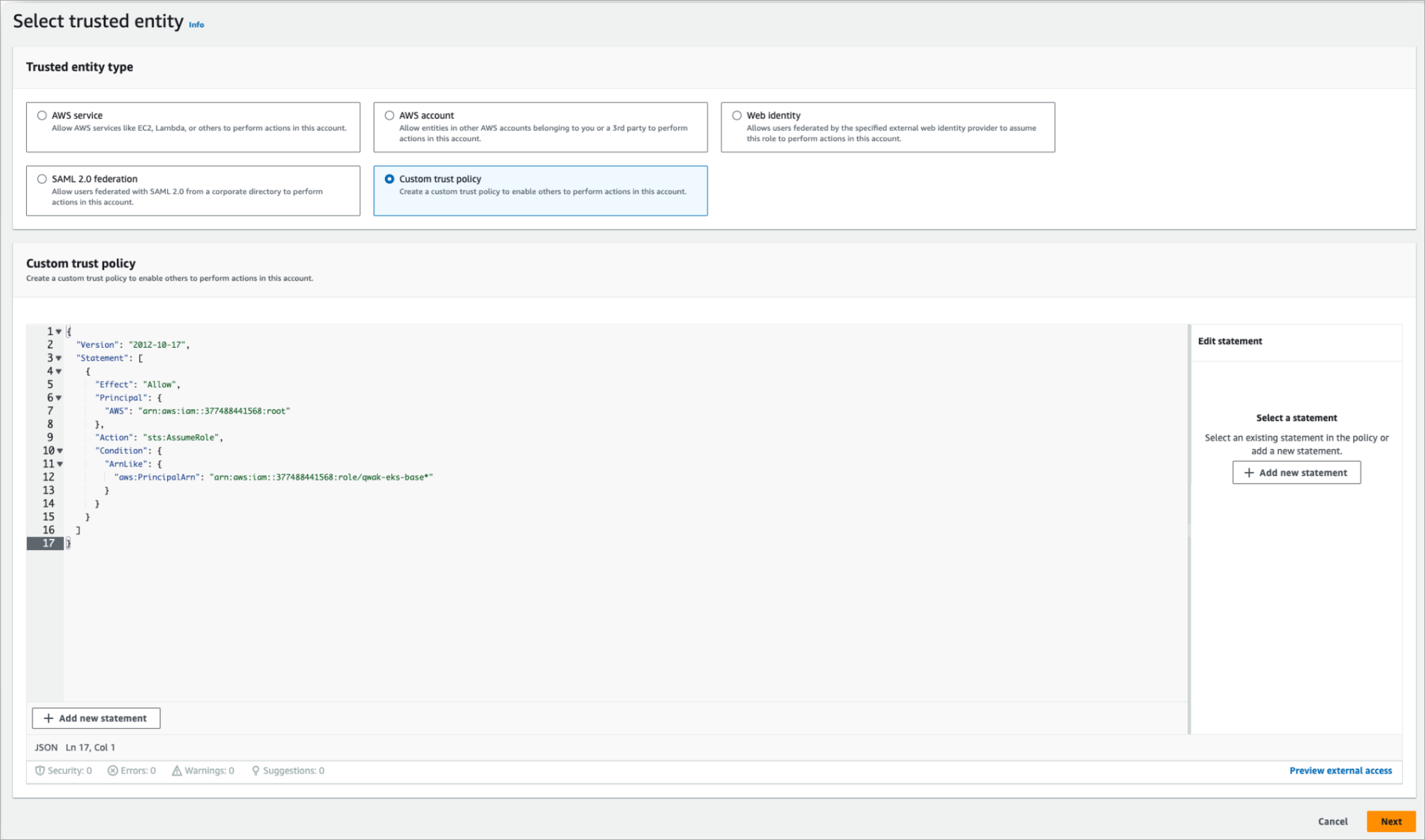1425x840 pixels.
Task: Click the Cancel button
Action: (1332, 821)
